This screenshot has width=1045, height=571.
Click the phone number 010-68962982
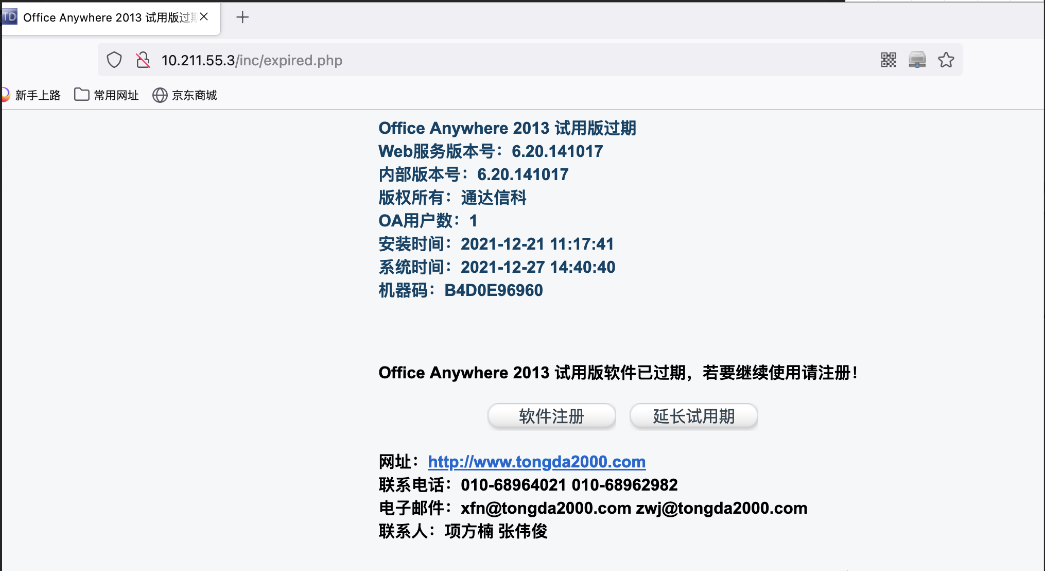click(x=624, y=485)
